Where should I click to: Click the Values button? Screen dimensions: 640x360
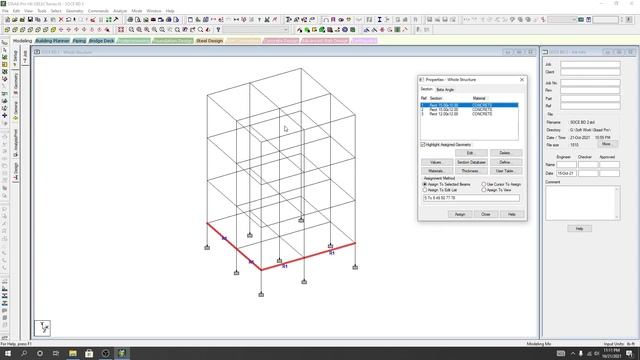[436, 162]
